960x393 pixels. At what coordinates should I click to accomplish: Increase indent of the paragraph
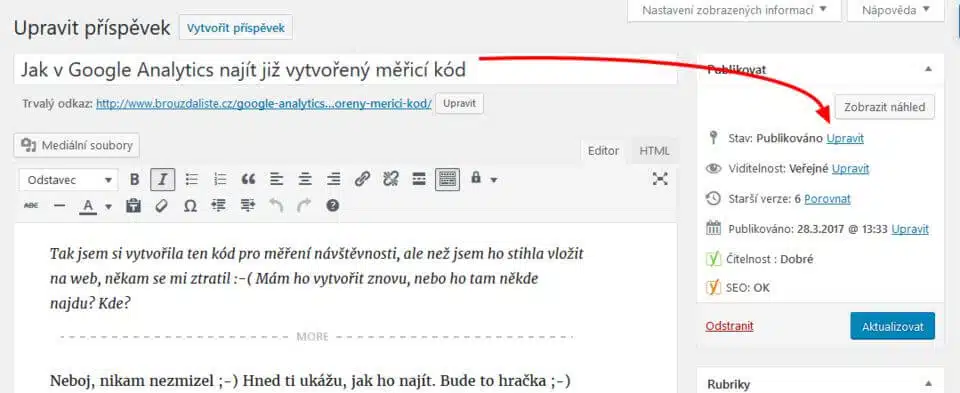[247, 206]
